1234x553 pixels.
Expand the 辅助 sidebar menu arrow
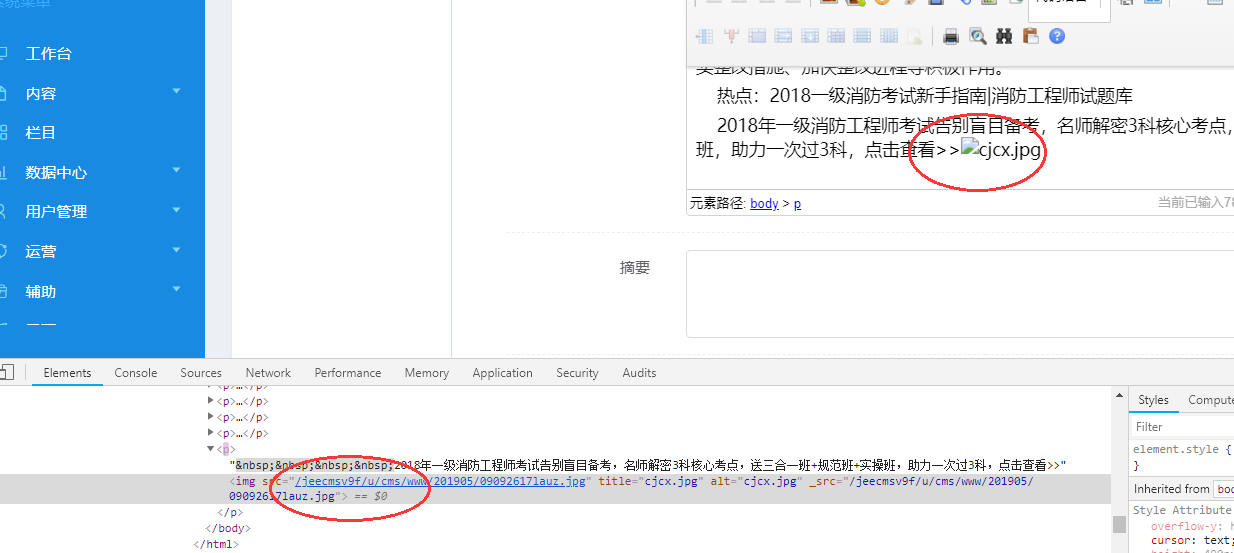tap(177, 289)
